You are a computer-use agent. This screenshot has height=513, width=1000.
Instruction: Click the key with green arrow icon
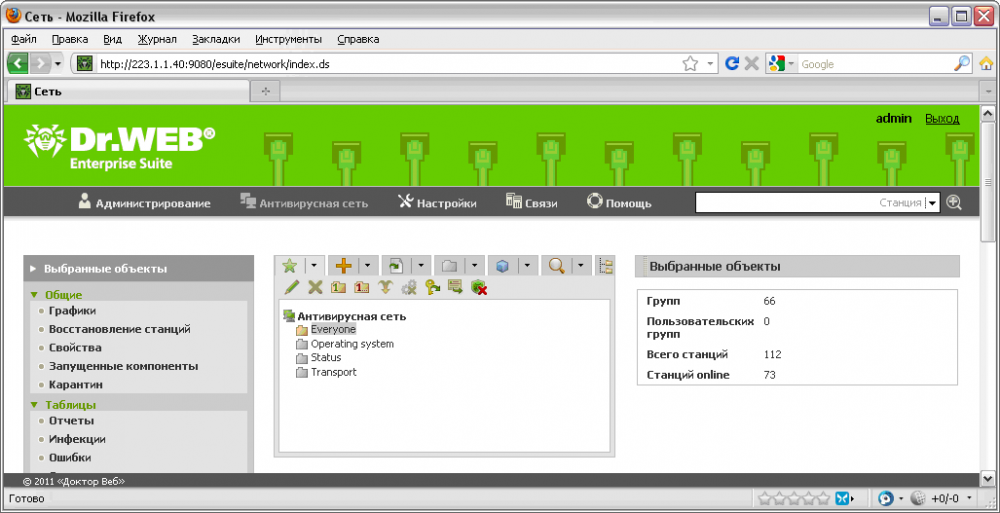click(432, 288)
